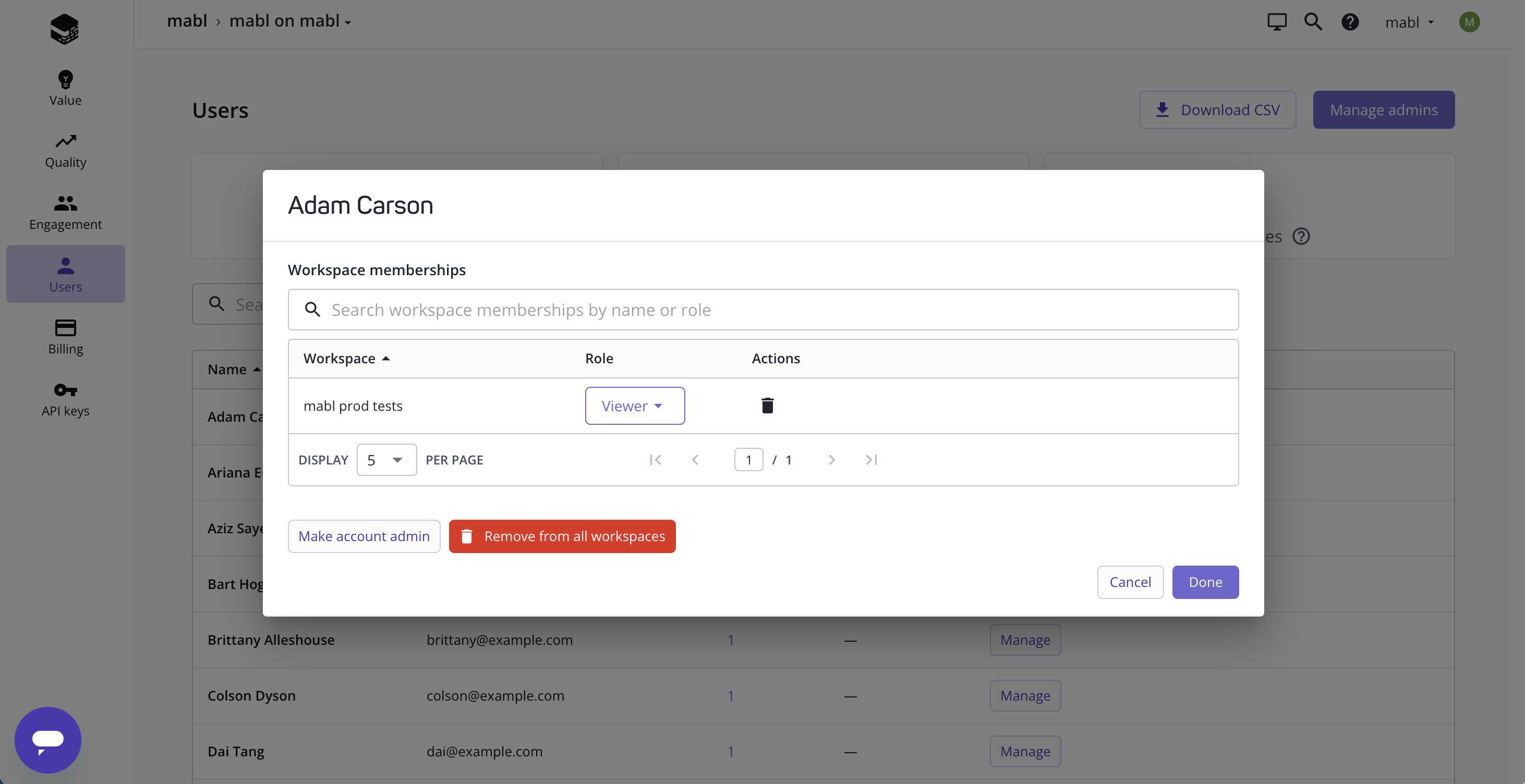The width and height of the screenshot is (1525, 784).
Task: Click colson@example.com email cell
Action: pyautogui.click(x=495, y=695)
